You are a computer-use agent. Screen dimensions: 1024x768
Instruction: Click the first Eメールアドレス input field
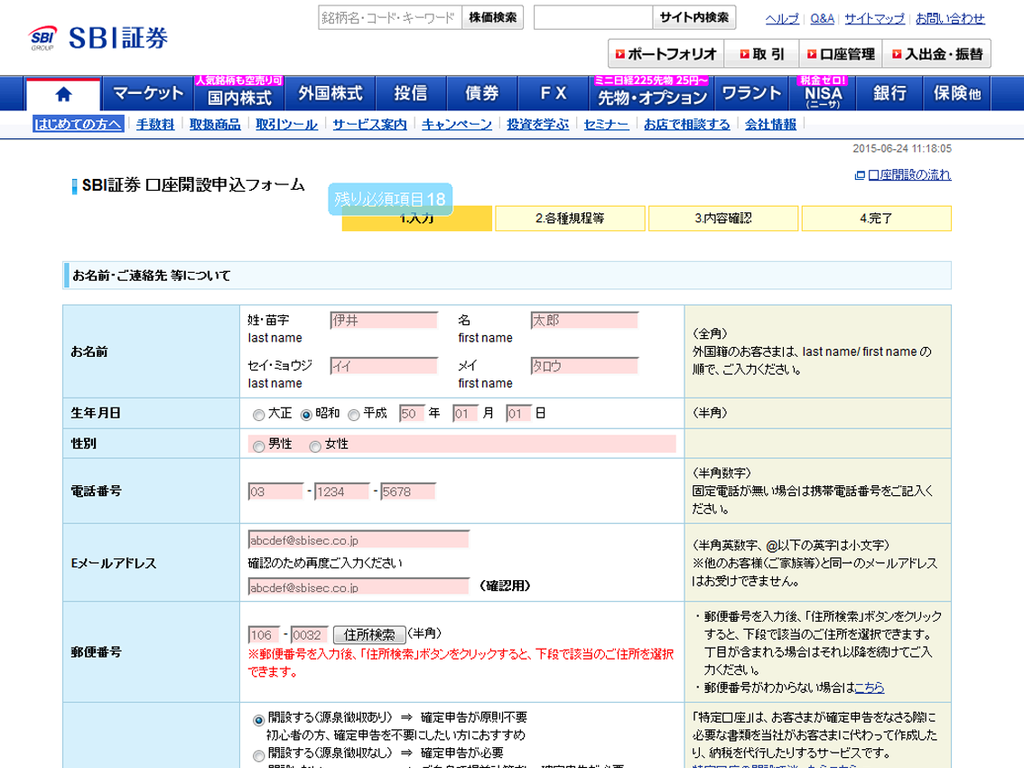[x=358, y=540]
